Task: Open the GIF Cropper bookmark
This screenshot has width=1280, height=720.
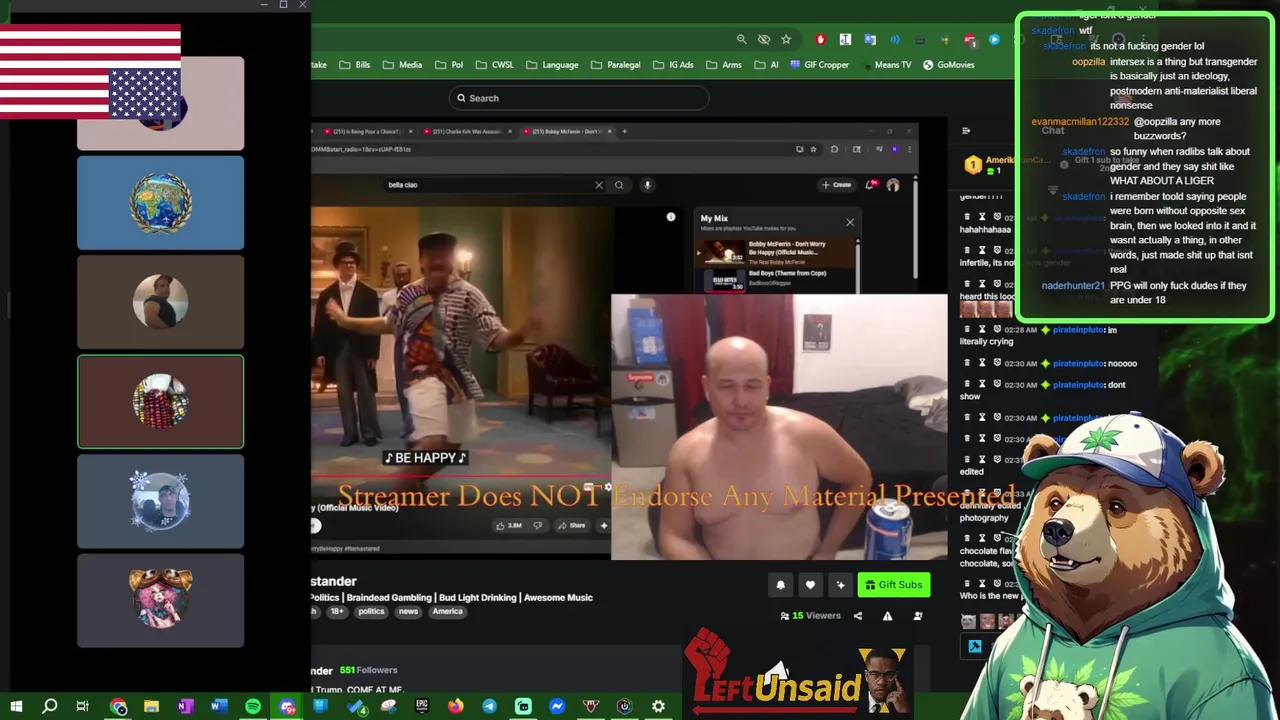Action: pyautogui.click(x=819, y=65)
